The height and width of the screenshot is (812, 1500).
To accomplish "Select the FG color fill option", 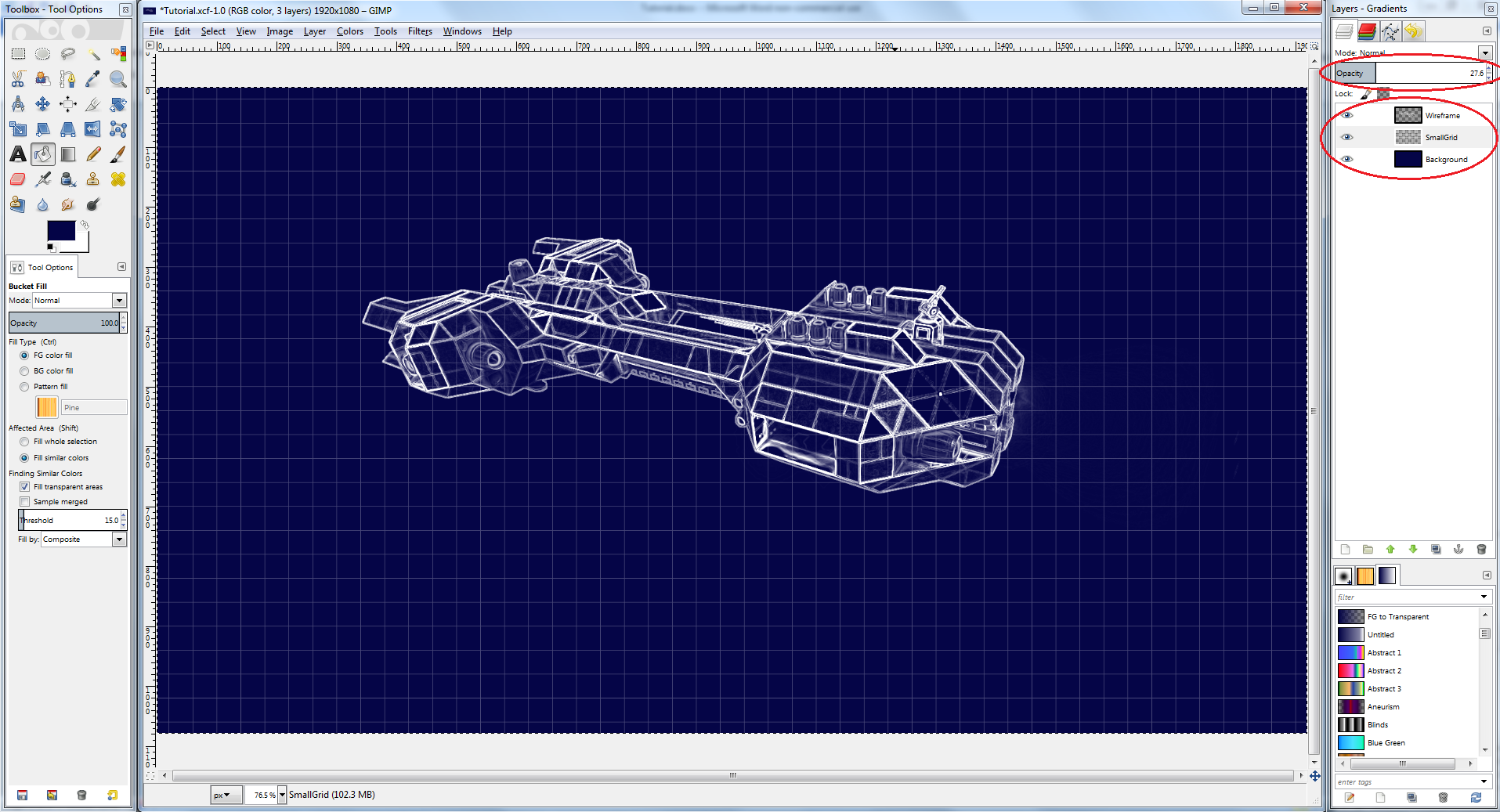I will coord(24,355).
